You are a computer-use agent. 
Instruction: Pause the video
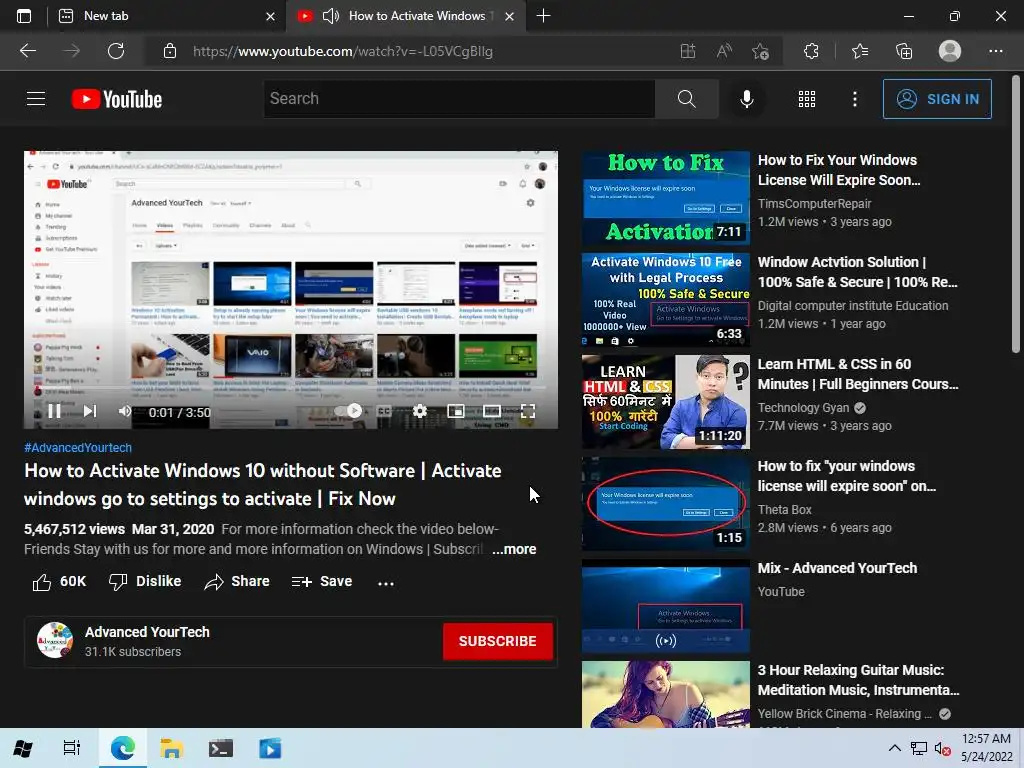pyautogui.click(x=54, y=411)
